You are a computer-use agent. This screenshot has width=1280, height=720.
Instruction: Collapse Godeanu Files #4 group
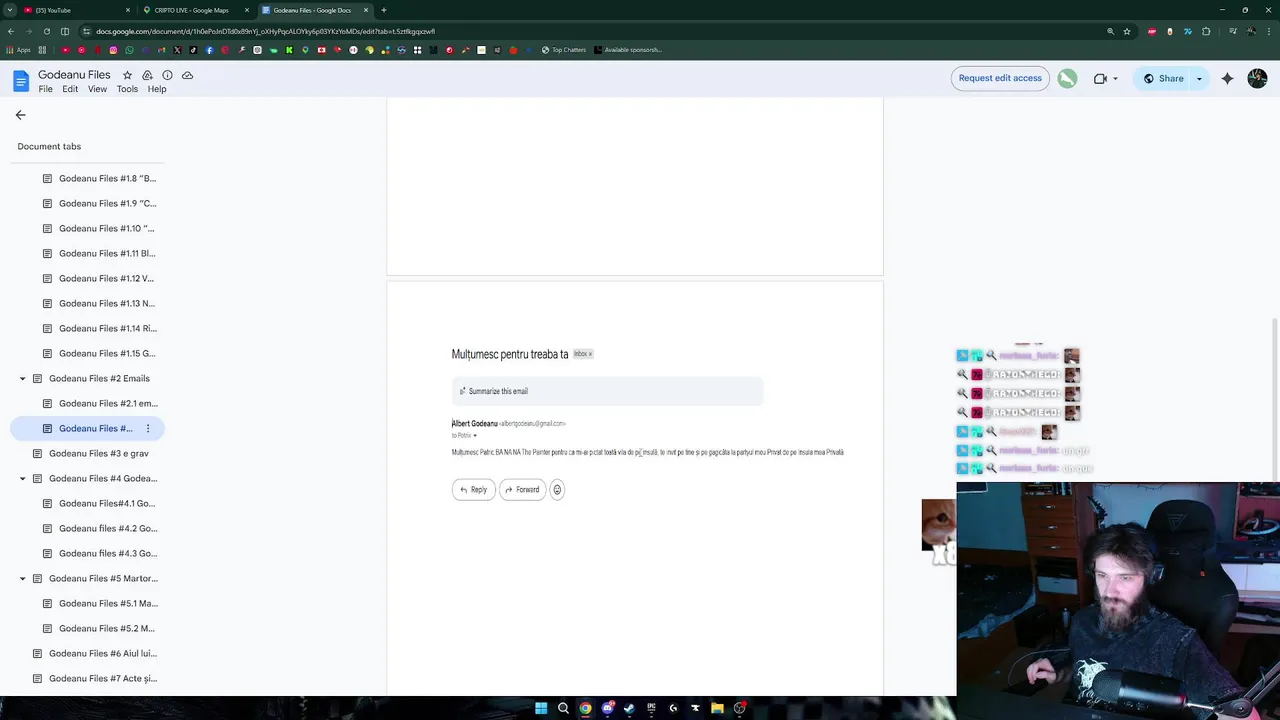[x=23, y=479]
